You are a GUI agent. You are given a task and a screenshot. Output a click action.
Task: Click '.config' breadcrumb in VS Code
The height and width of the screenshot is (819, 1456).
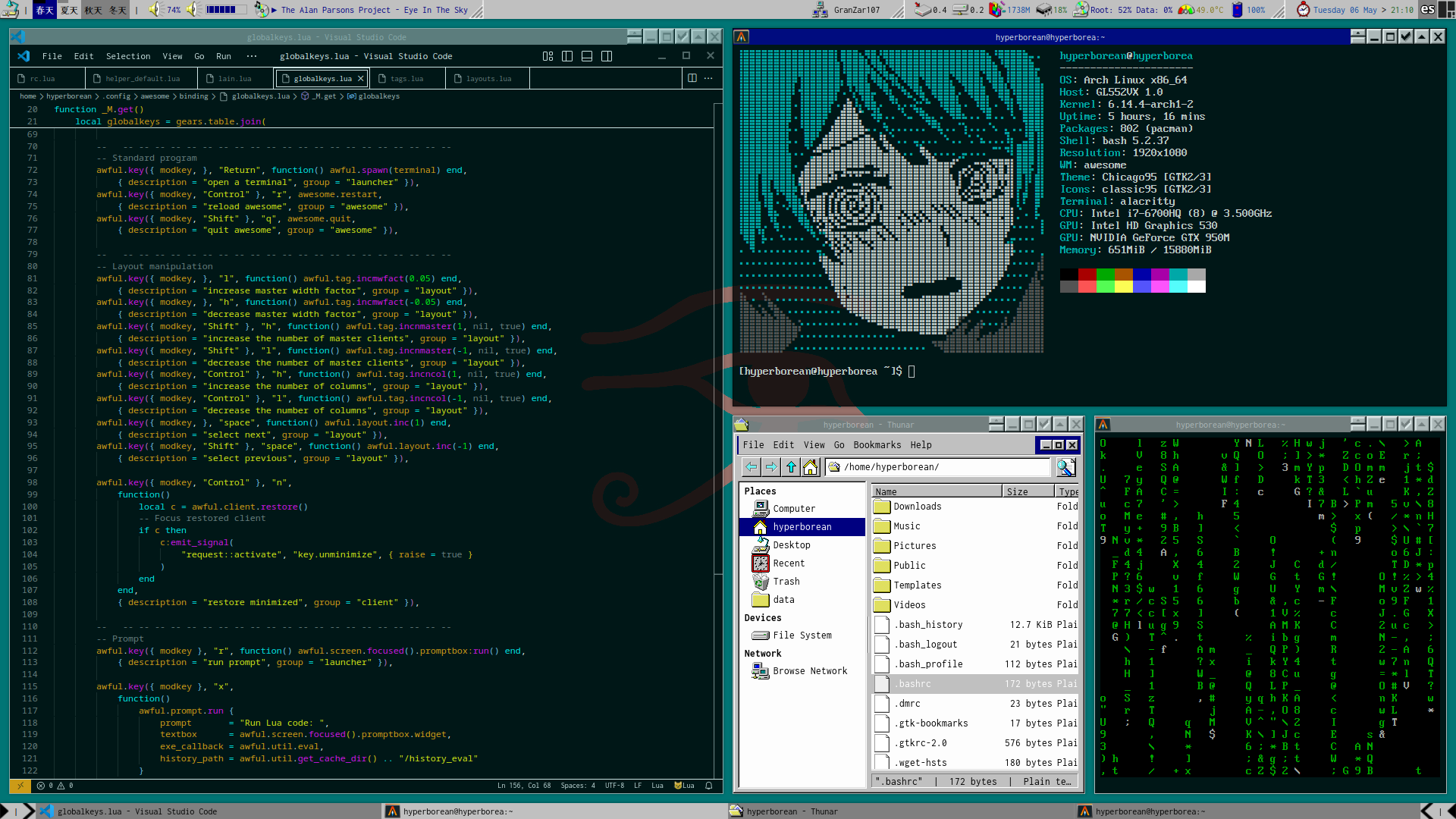coord(118,96)
